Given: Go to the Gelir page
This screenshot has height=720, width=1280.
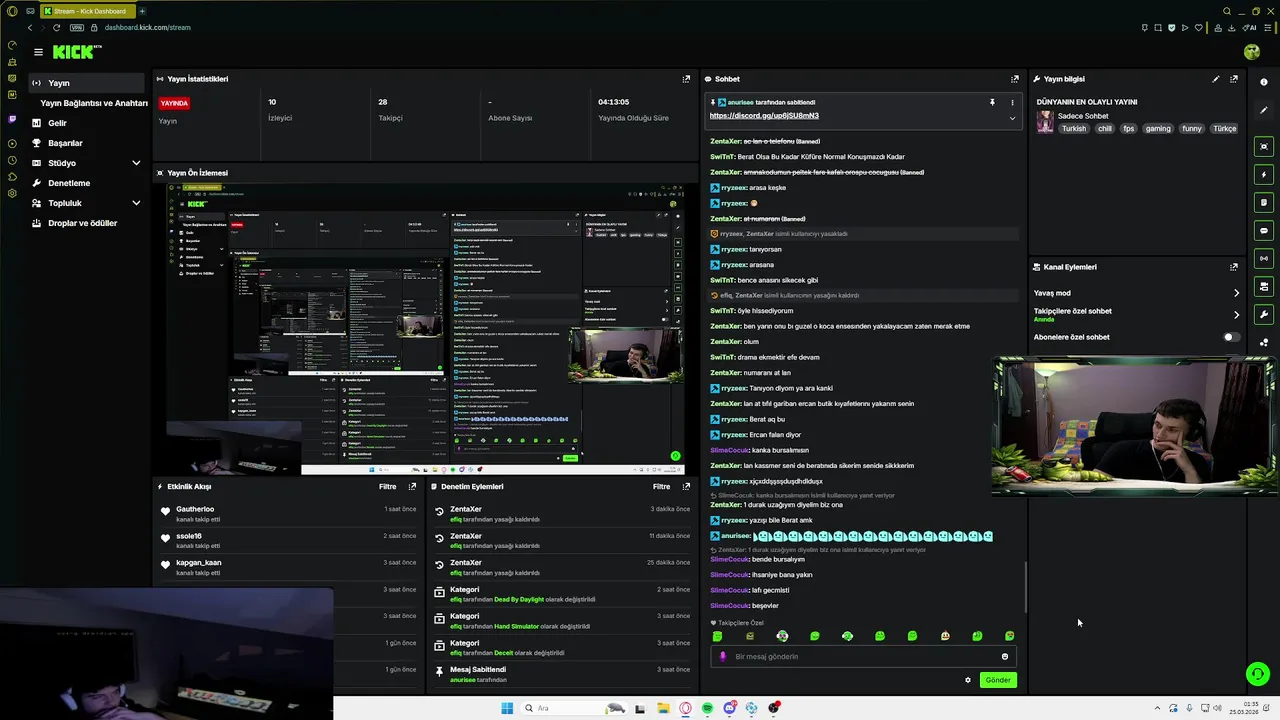Looking at the screenshot, I should pos(57,123).
